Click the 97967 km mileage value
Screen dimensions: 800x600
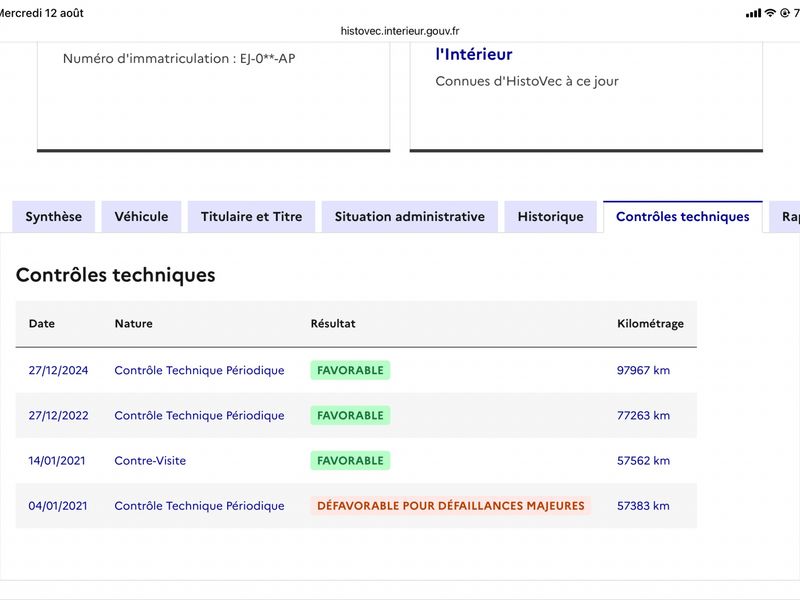pos(643,370)
